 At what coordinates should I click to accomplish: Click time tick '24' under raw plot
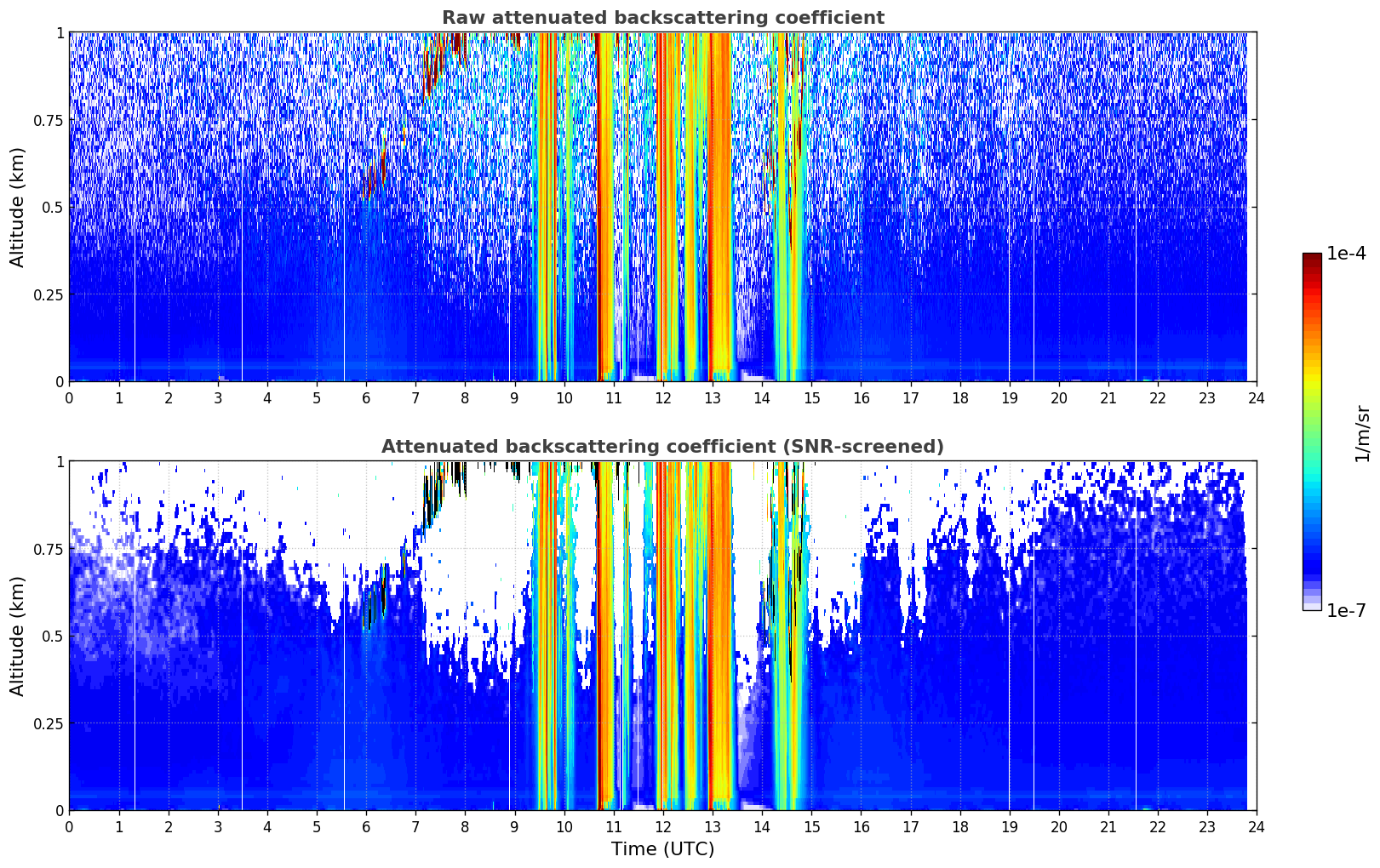pyautogui.click(x=1257, y=397)
